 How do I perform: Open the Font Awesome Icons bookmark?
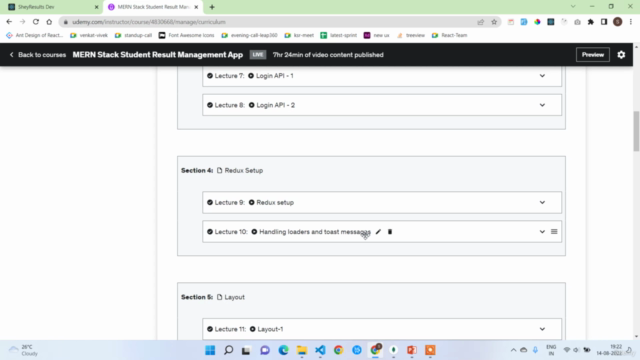click(x=187, y=36)
